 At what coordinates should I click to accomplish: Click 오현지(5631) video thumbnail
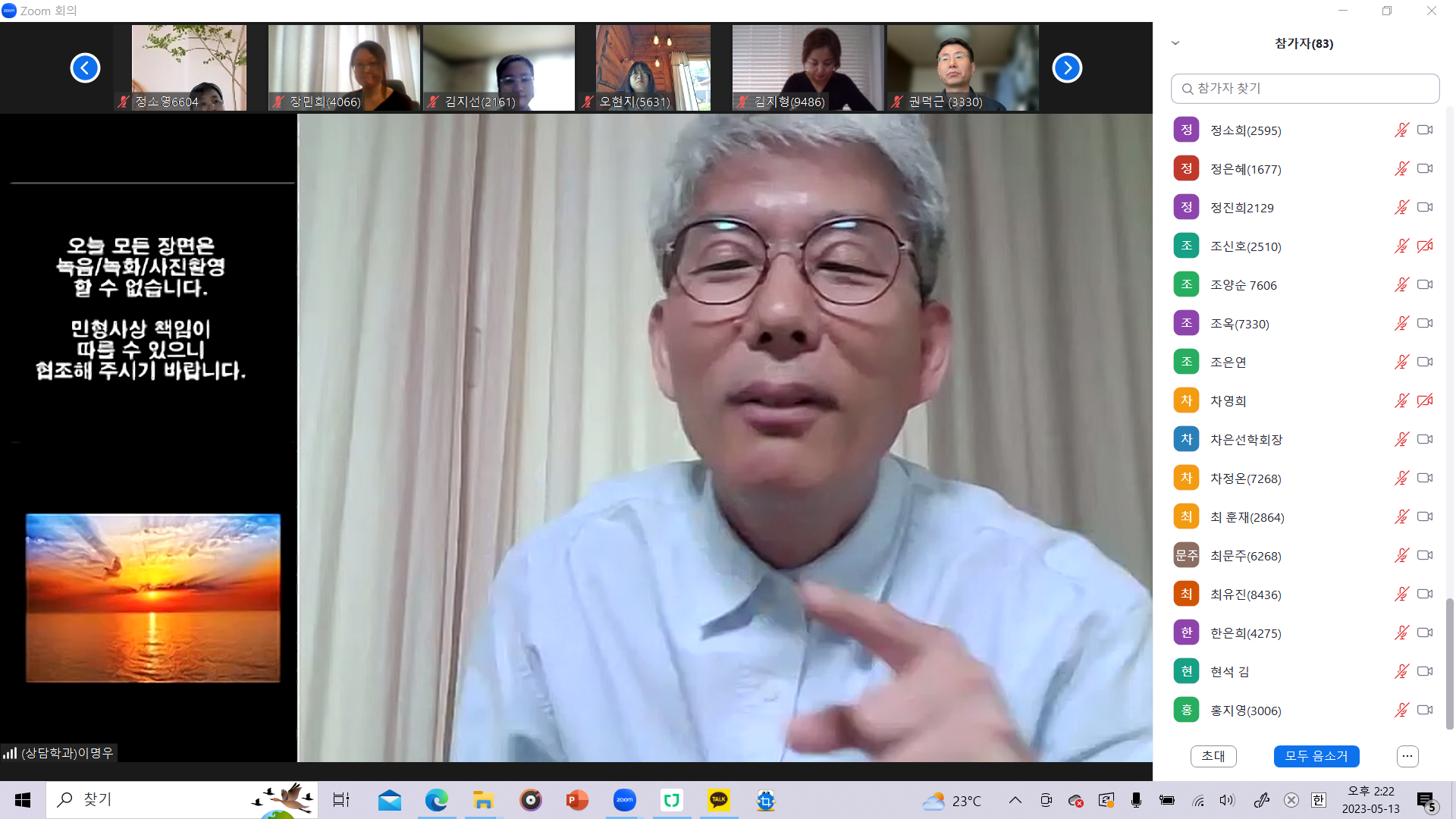click(x=653, y=67)
